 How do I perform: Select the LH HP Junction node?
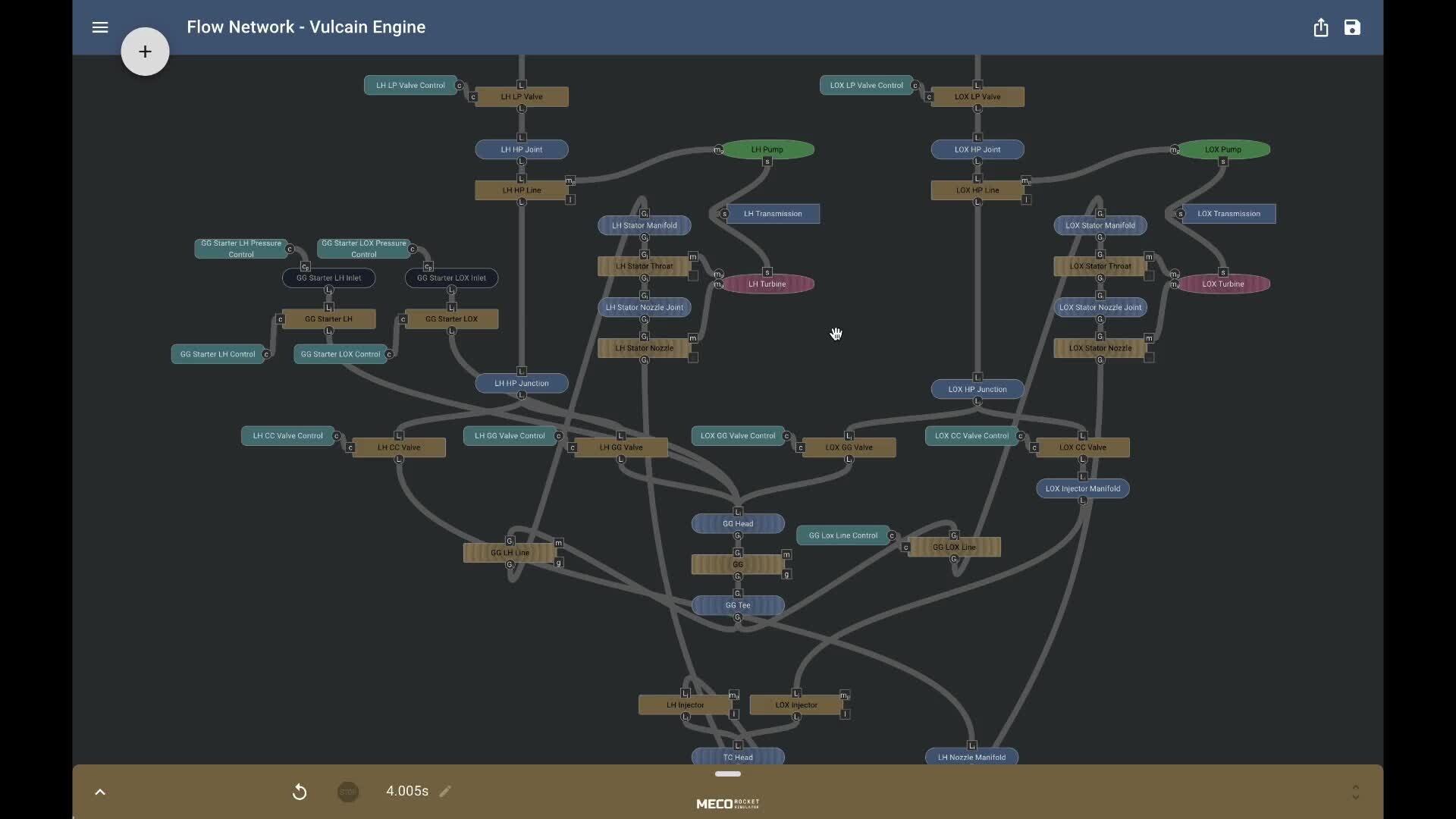pos(522,383)
